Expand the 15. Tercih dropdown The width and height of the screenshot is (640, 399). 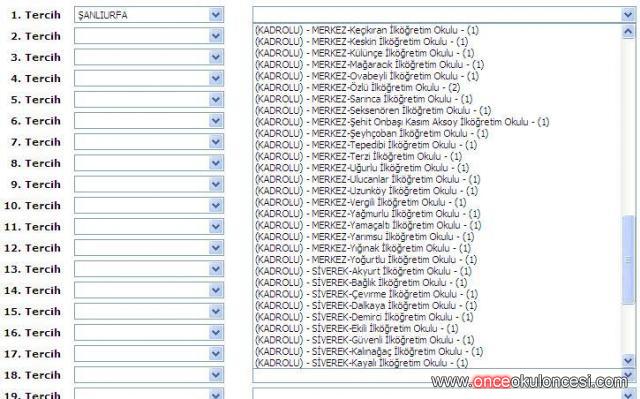coord(149,312)
